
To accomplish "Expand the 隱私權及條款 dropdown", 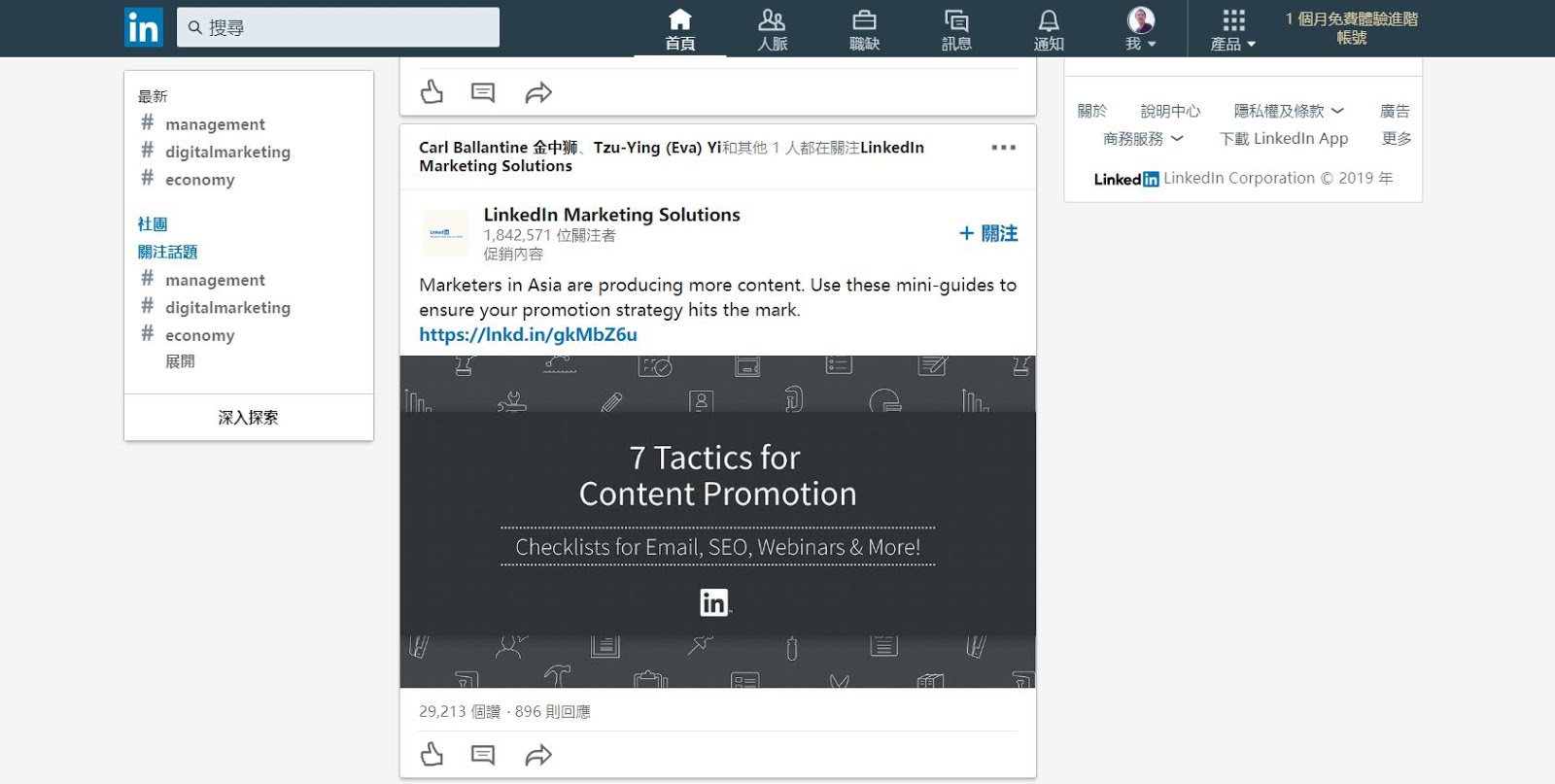I will click(1289, 111).
